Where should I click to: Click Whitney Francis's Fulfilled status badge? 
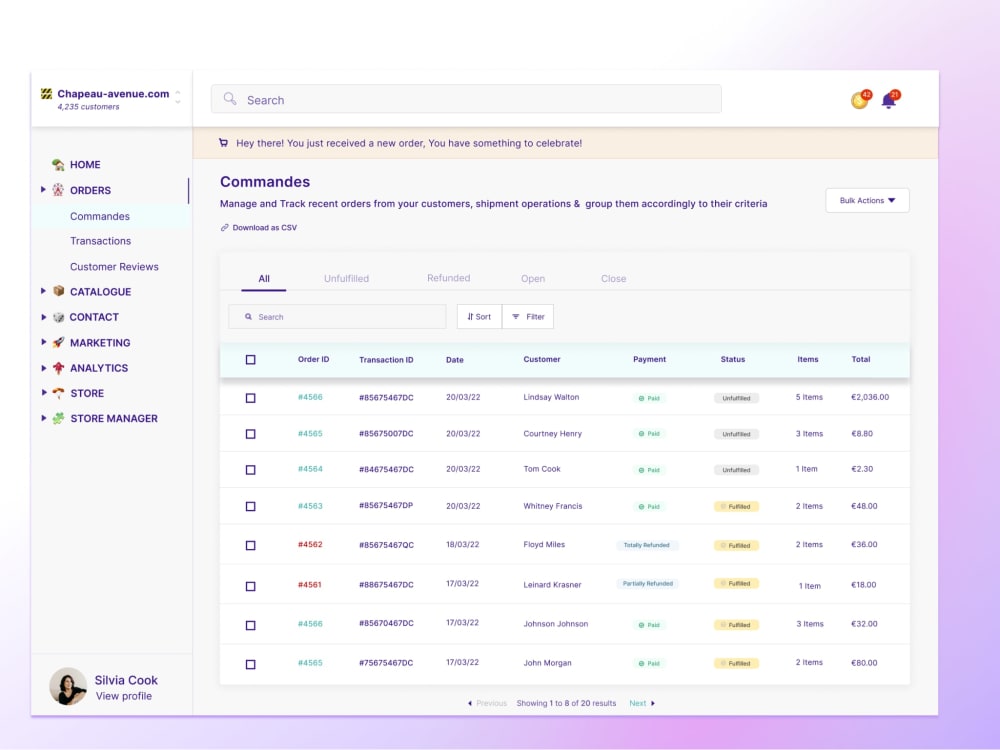(737, 506)
